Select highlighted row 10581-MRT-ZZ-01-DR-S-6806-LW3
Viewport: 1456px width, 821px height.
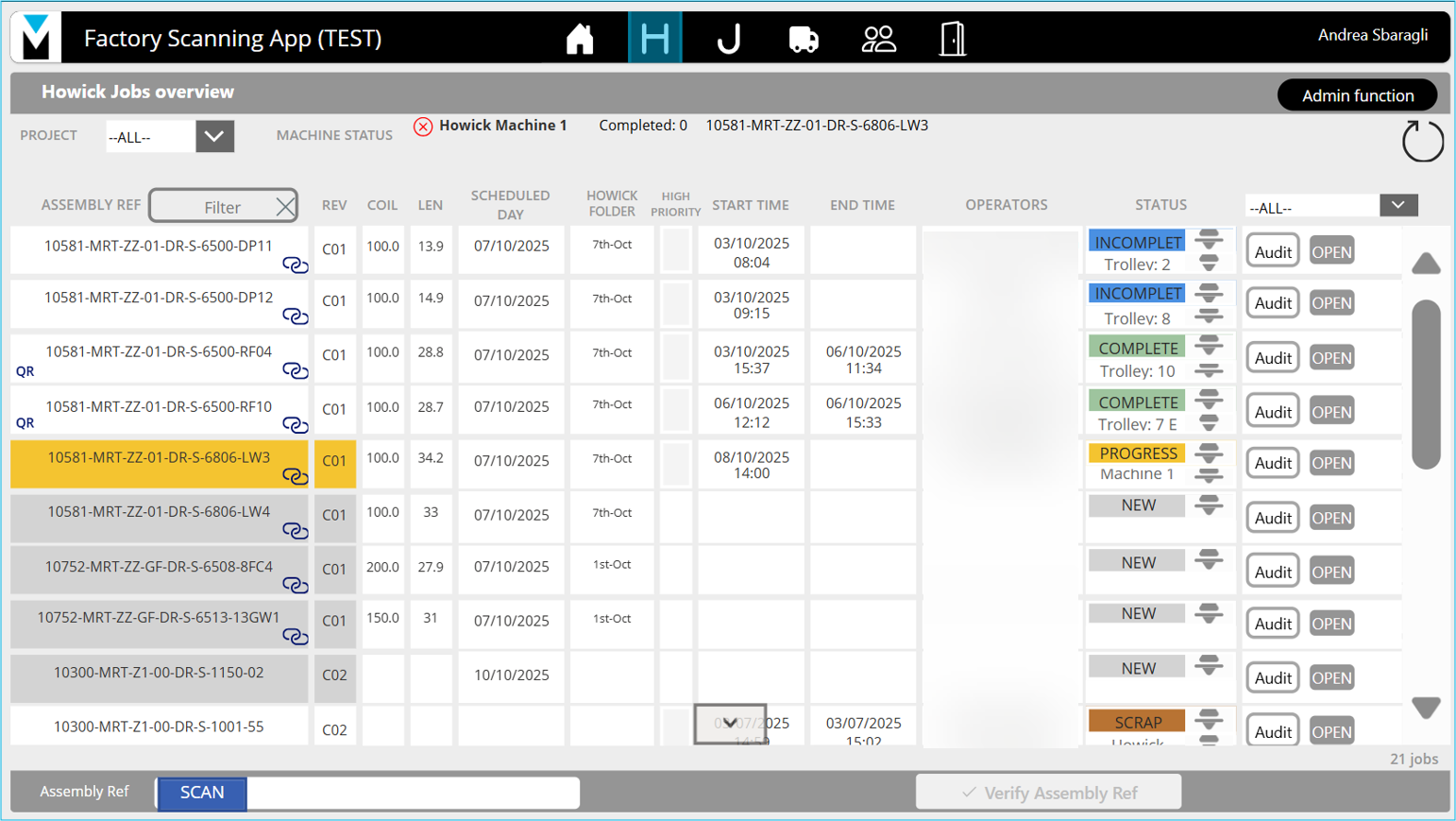click(x=159, y=464)
